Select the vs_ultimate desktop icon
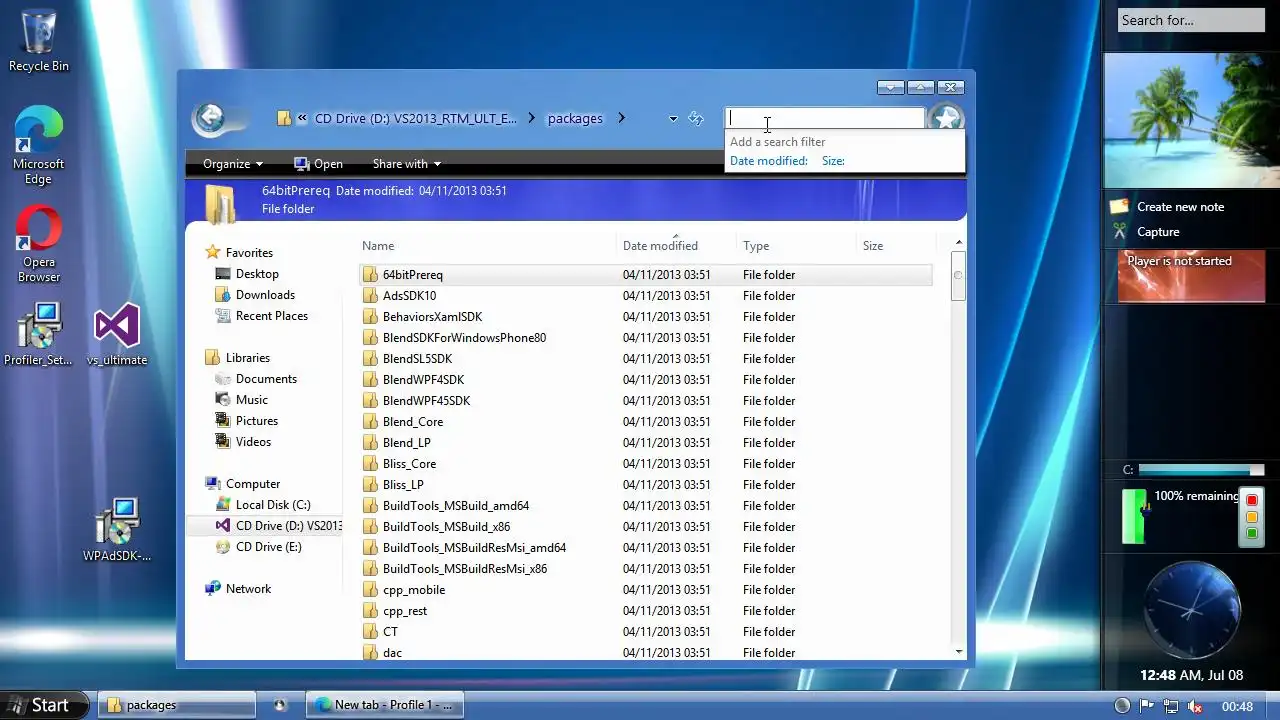The height and width of the screenshot is (720, 1280). [x=117, y=335]
